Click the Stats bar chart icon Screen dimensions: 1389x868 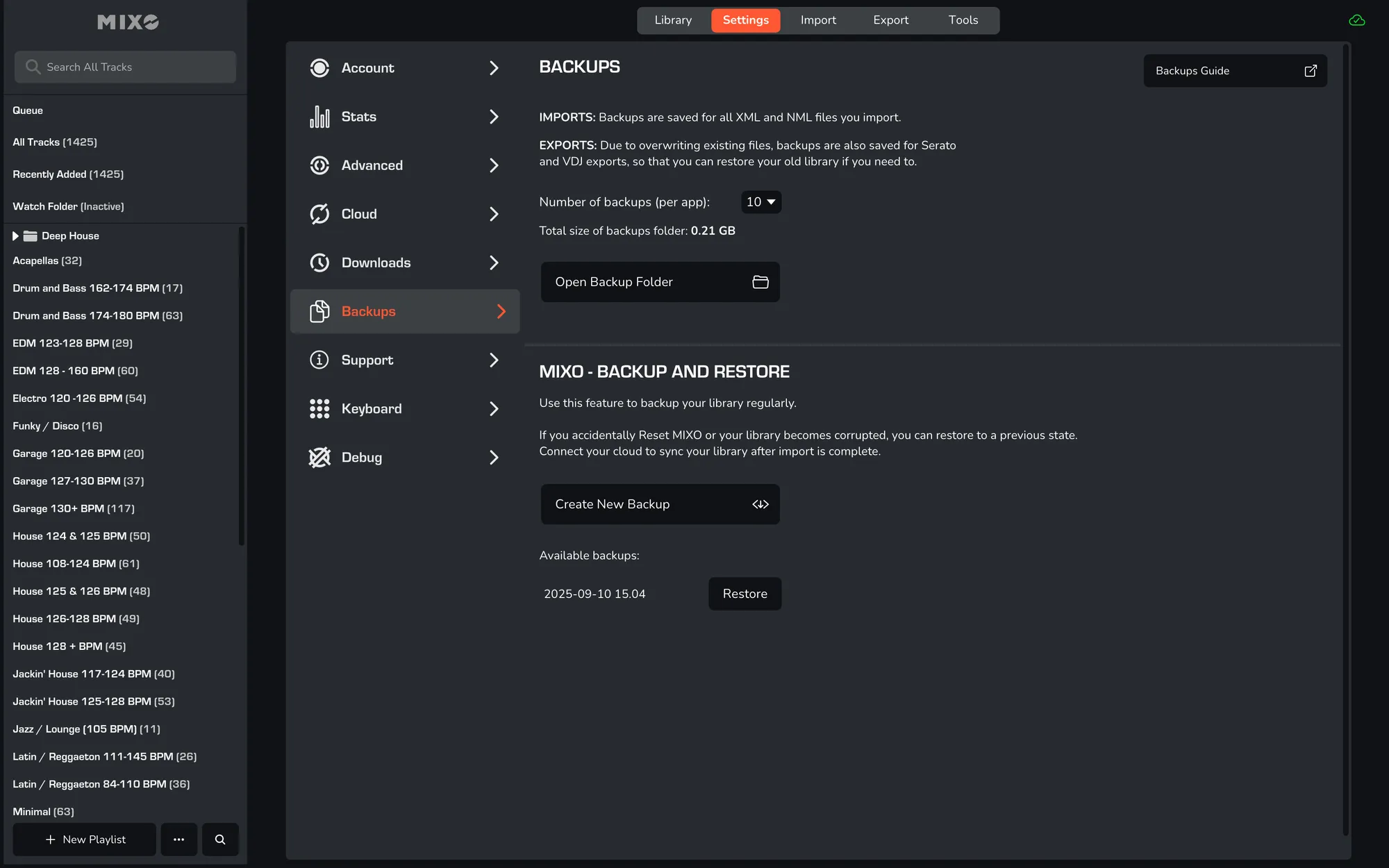[x=319, y=117]
